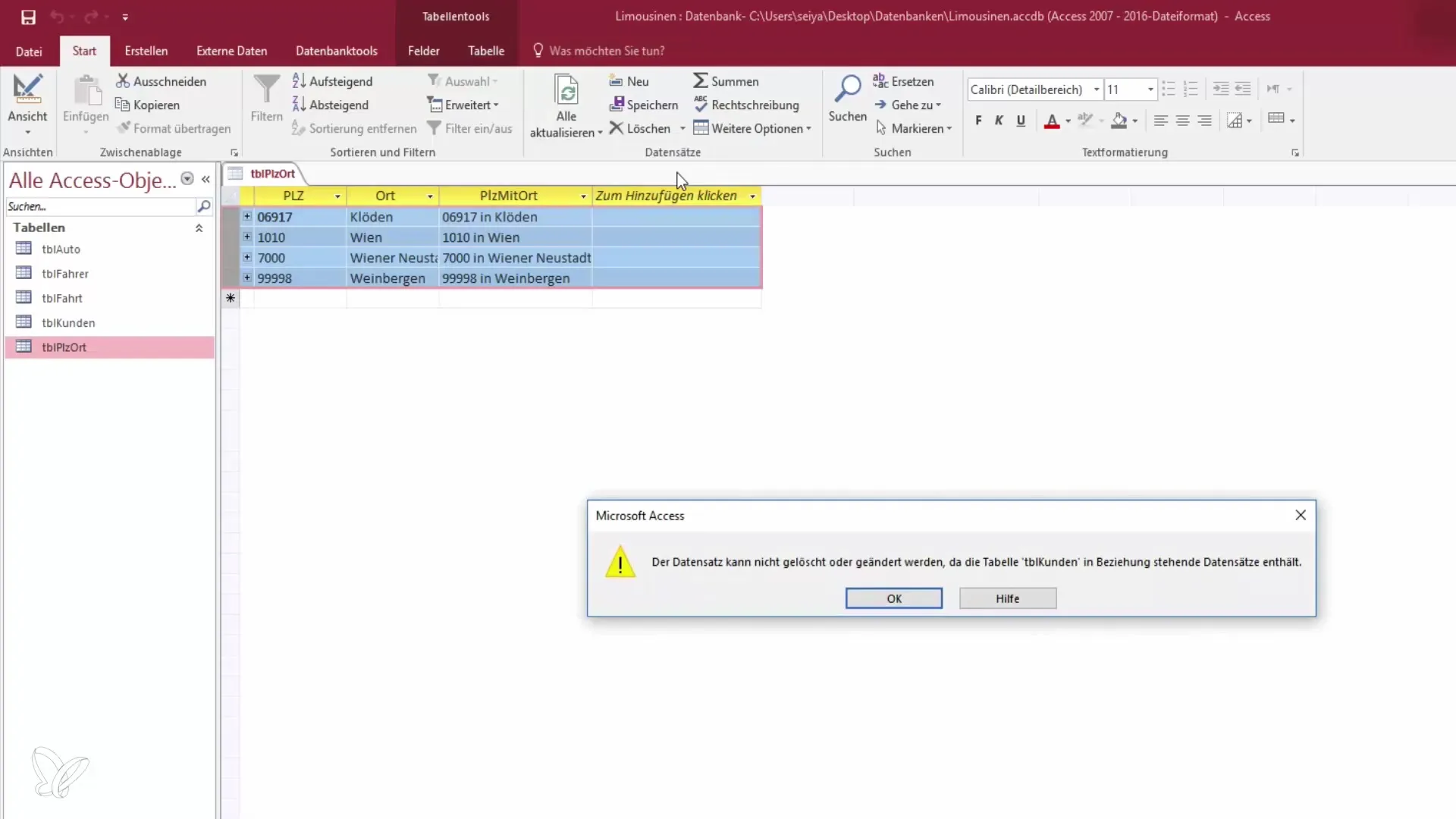Click Hilfe in the dialog
Image resolution: width=1456 pixels, height=819 pixels.
coord(1008,598)
